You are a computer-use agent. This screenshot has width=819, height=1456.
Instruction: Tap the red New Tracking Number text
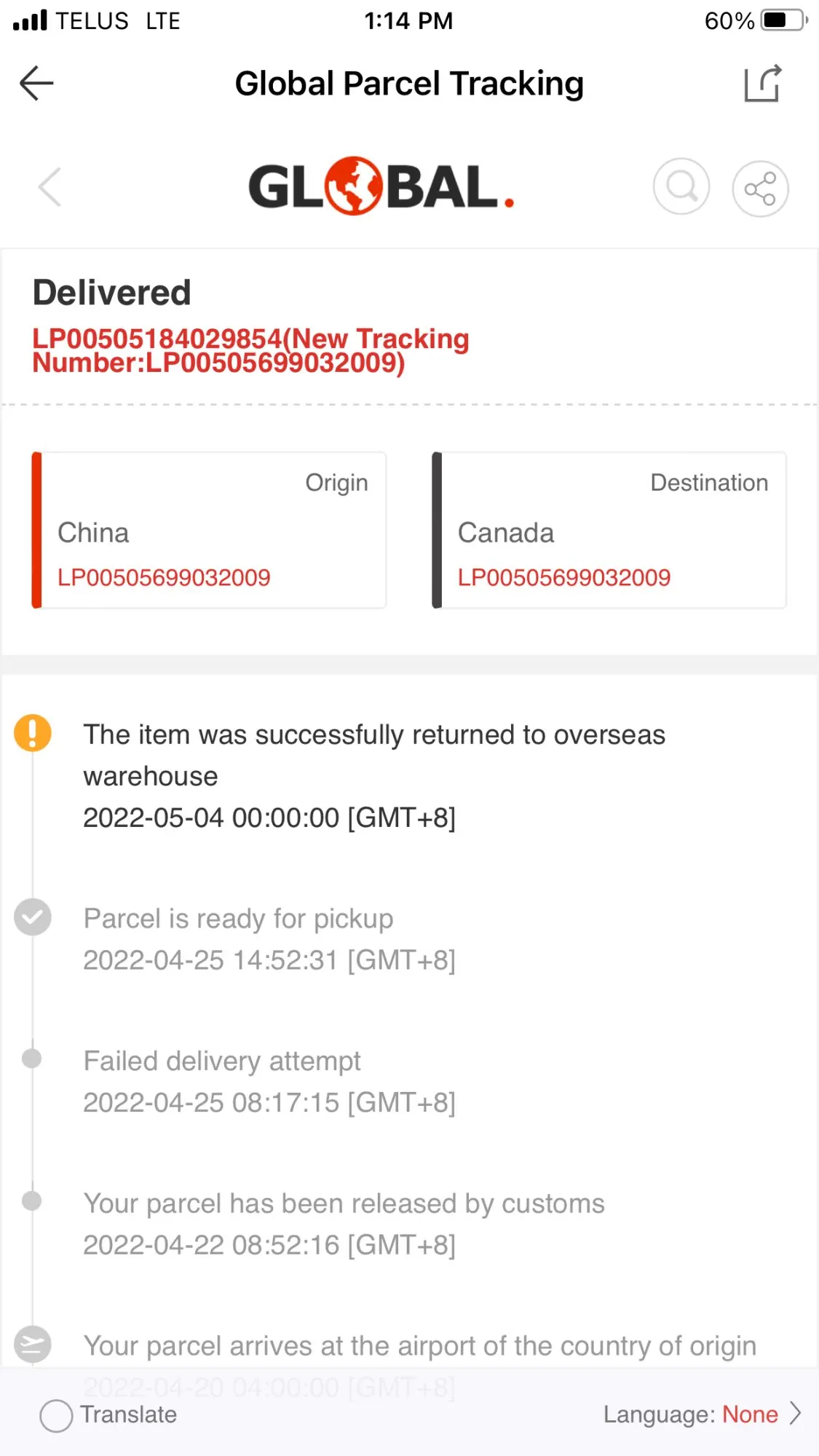coord(250,350)
